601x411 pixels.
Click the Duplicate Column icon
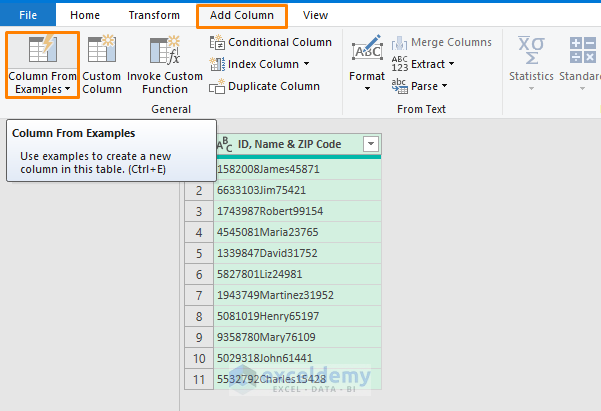(218, 87)
